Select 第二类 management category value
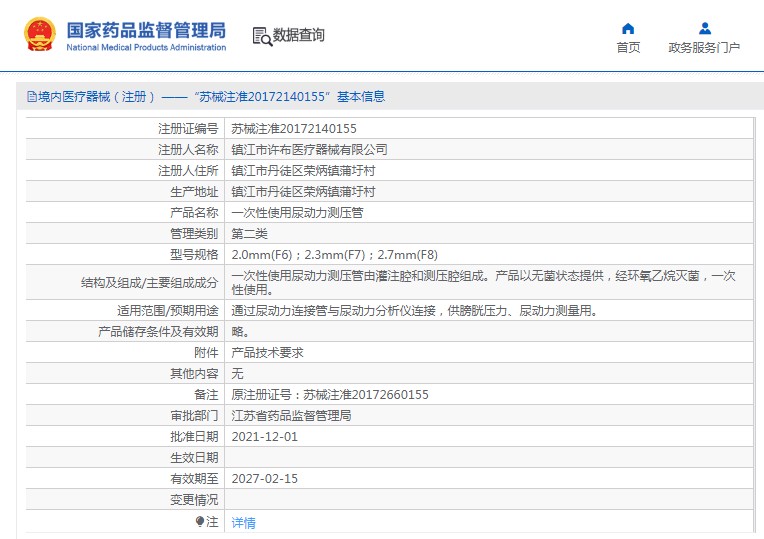Viewport: 764px width, 539px height. pyautogui.click(x=249, y=233)
